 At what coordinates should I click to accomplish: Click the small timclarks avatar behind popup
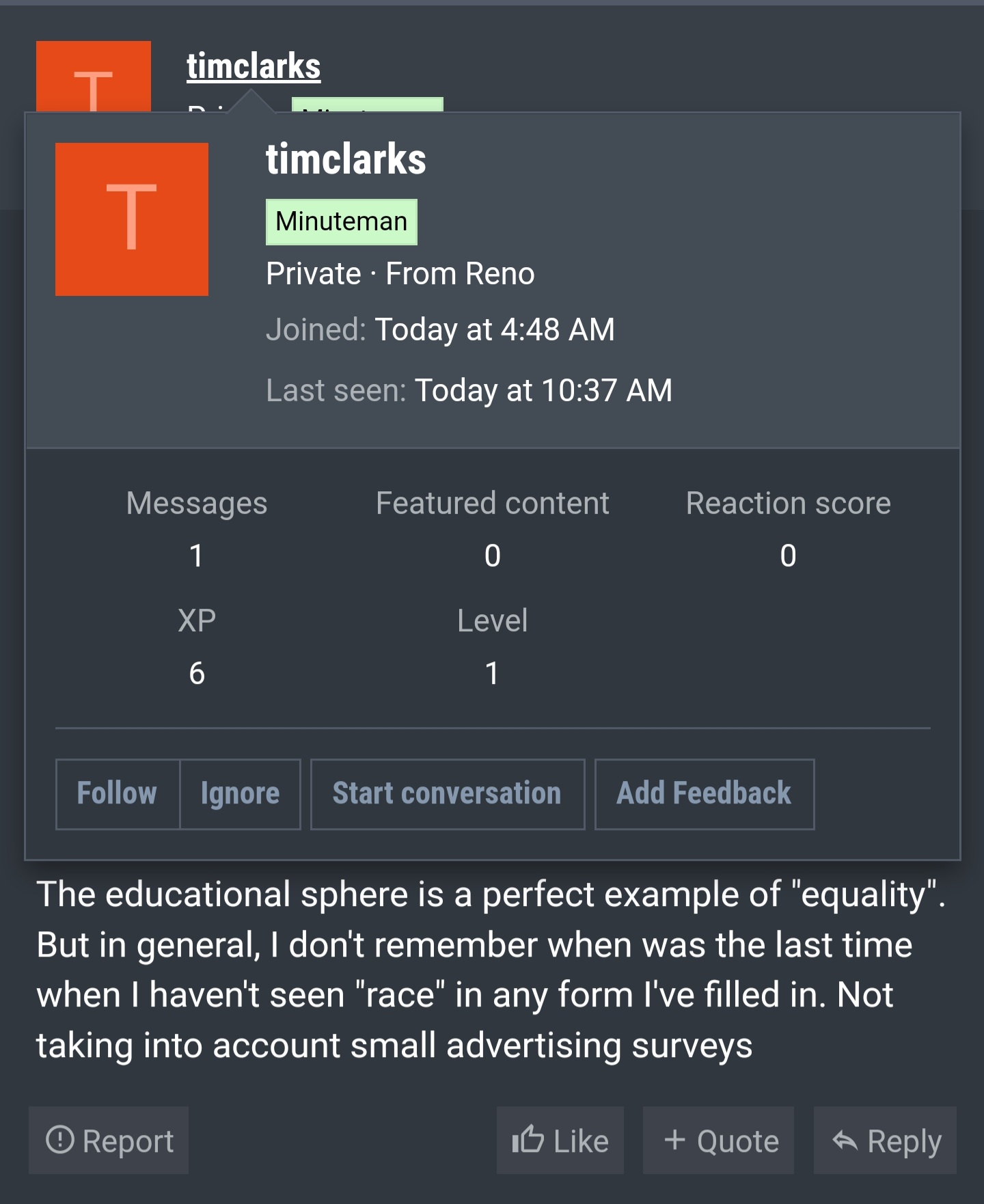coord(94,76)
